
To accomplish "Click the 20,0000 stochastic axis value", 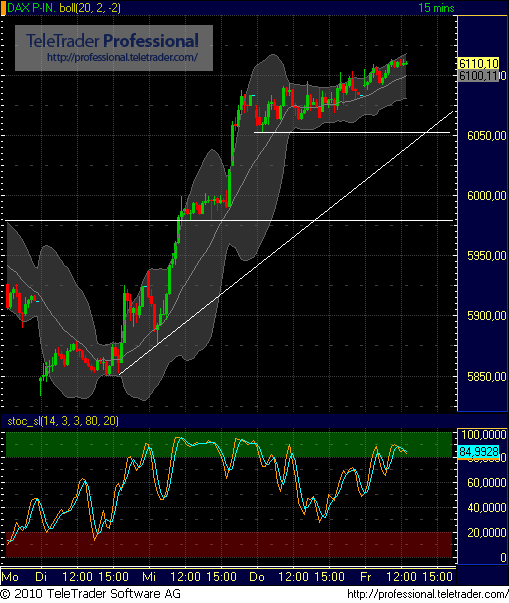I will tap(486, 533).
